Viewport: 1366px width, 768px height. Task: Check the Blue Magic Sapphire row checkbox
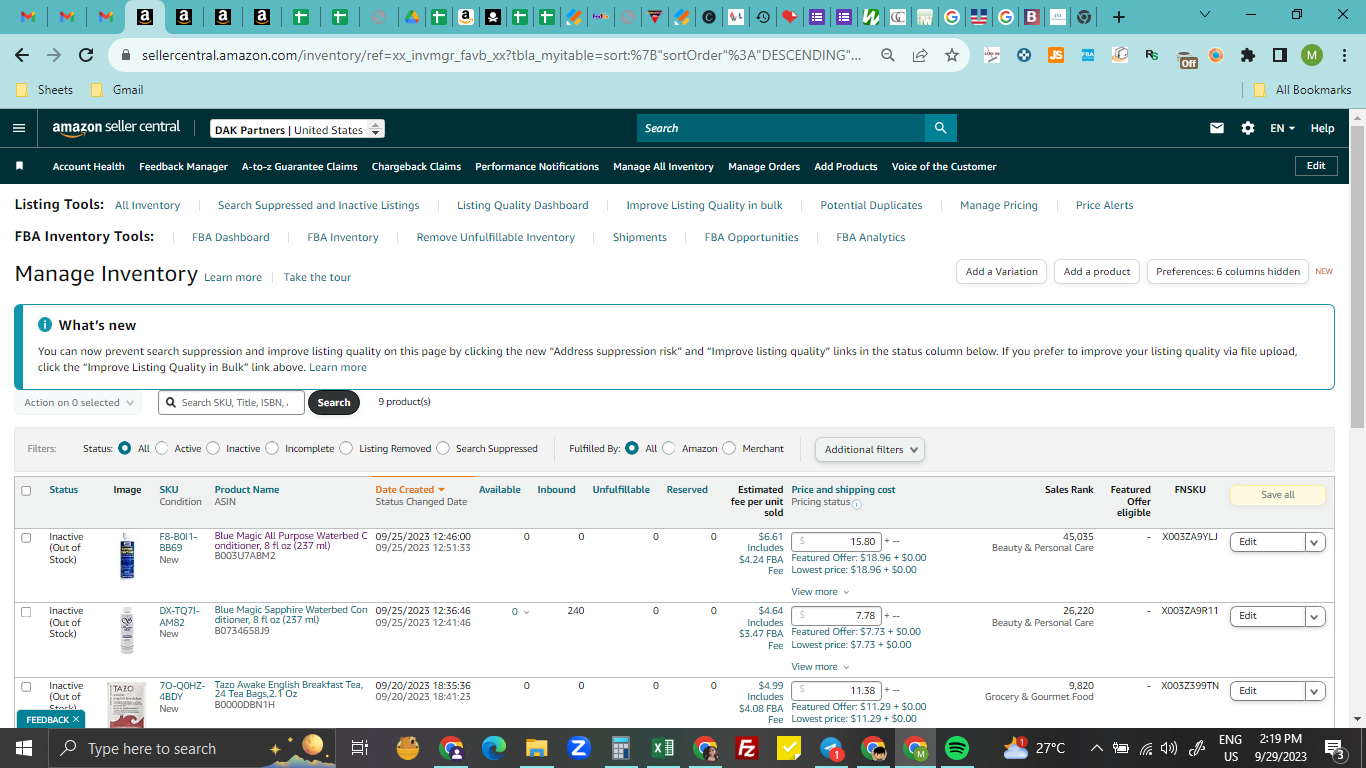pos(26,611)
